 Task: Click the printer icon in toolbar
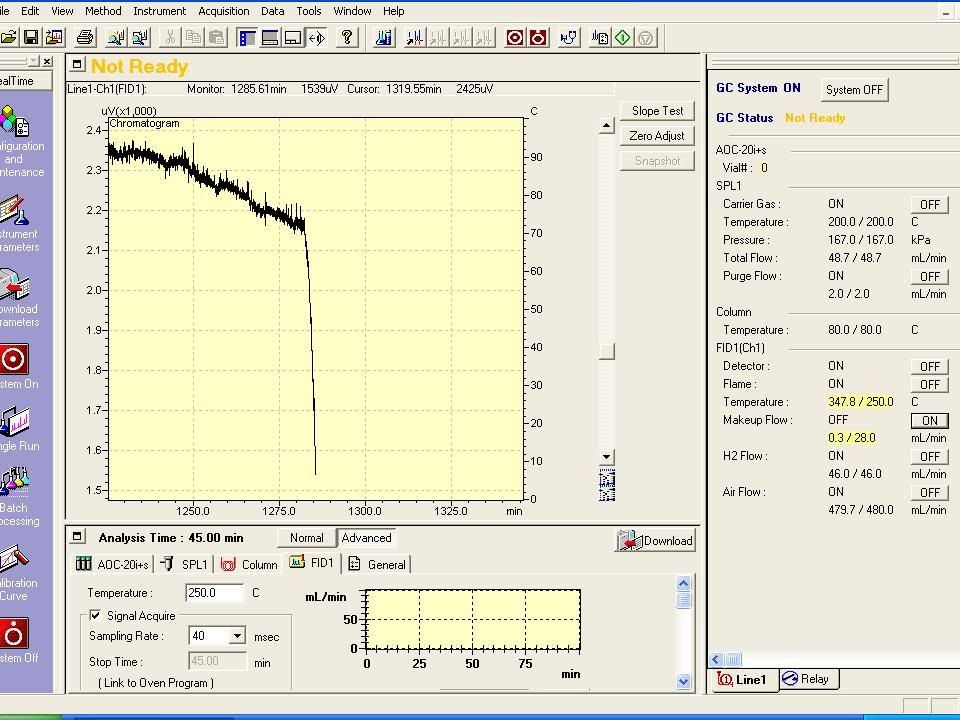point(85,38)
